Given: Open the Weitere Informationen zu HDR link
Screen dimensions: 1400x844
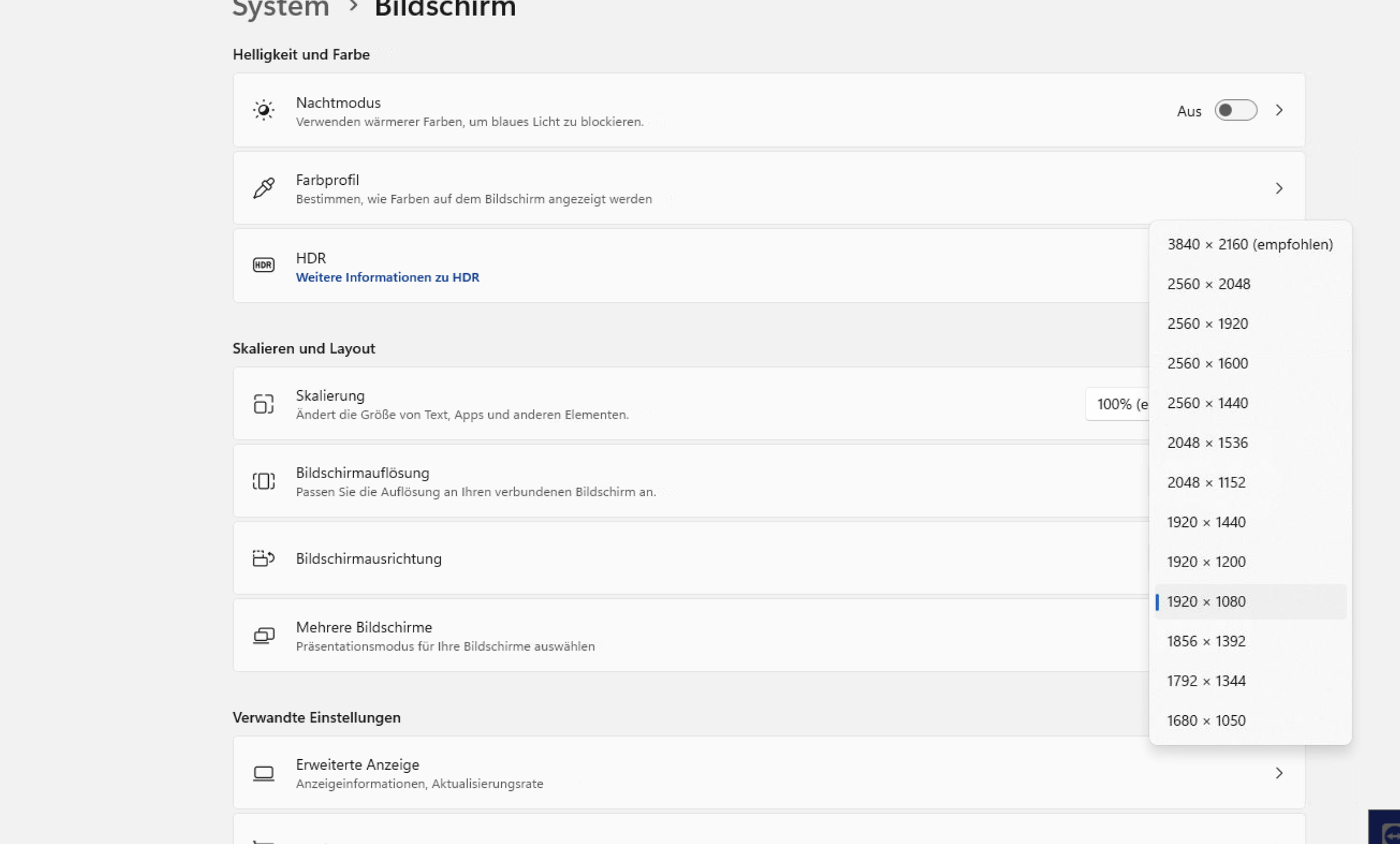Looking at the screenshot, I should (387, 277).
